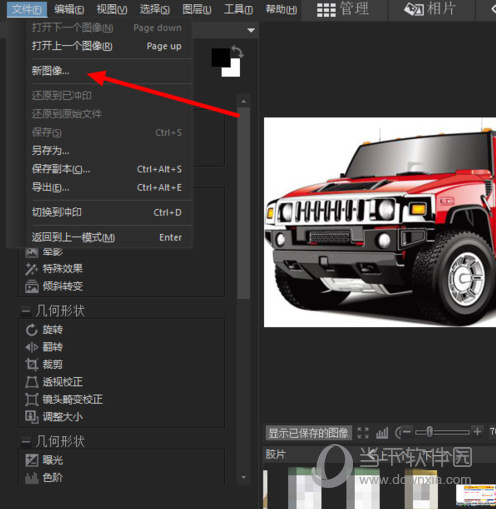The width and height of the screenshot is (496, 509).
Task: Open the 编辑 menu
Action: [x=69, y=9]
